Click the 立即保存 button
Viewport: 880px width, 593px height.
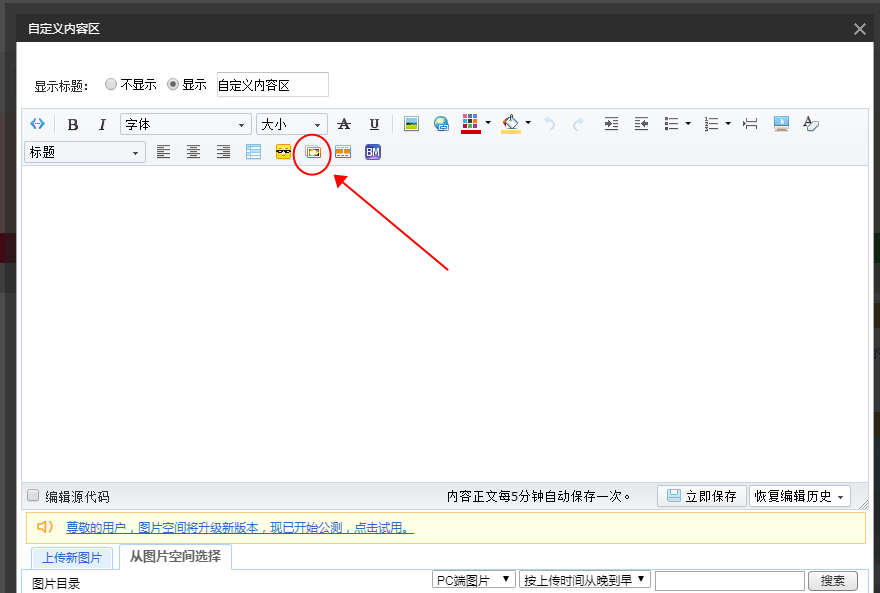(701, 496)
